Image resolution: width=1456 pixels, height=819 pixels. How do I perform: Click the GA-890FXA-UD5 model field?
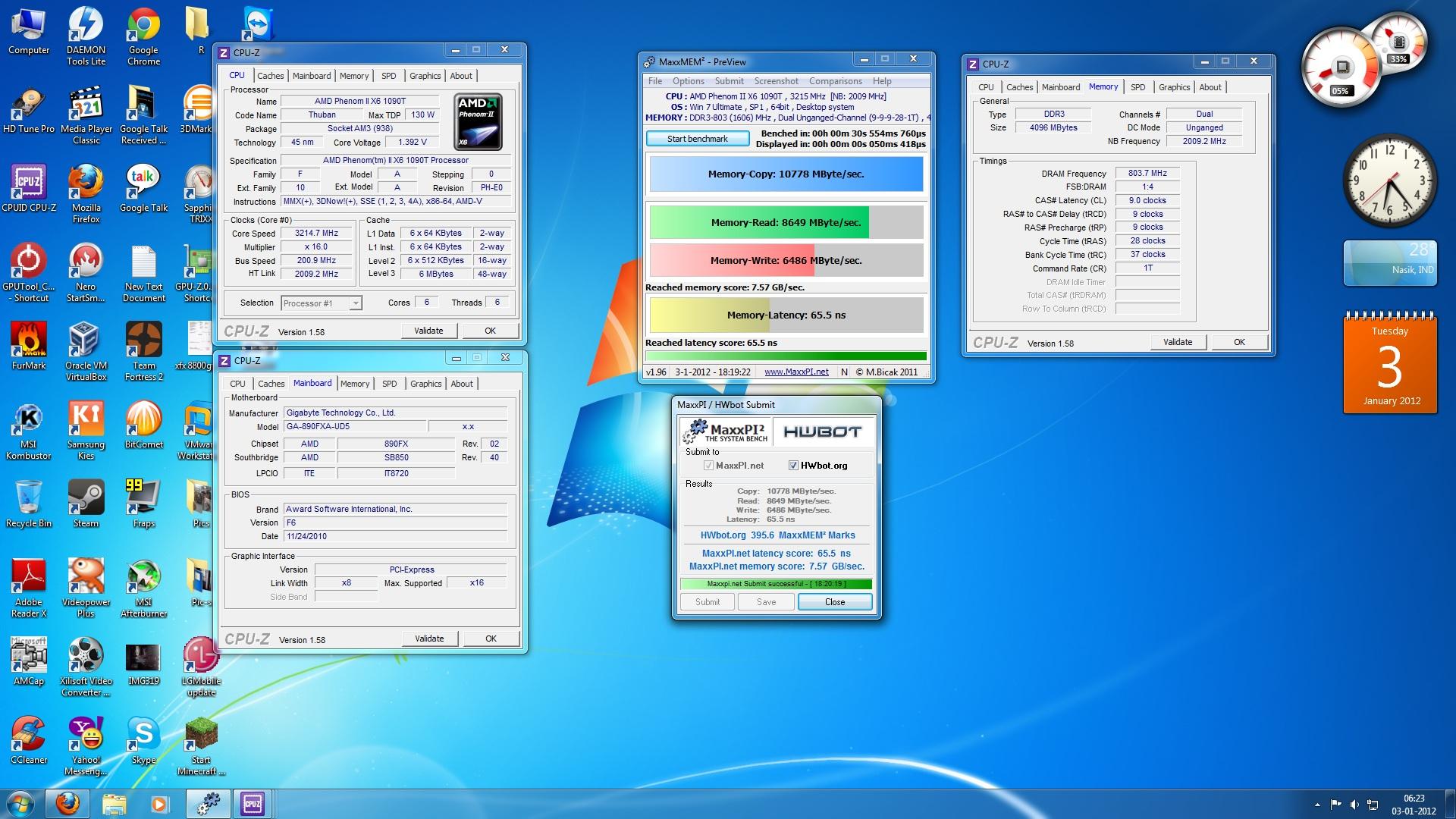coord(354,426)
